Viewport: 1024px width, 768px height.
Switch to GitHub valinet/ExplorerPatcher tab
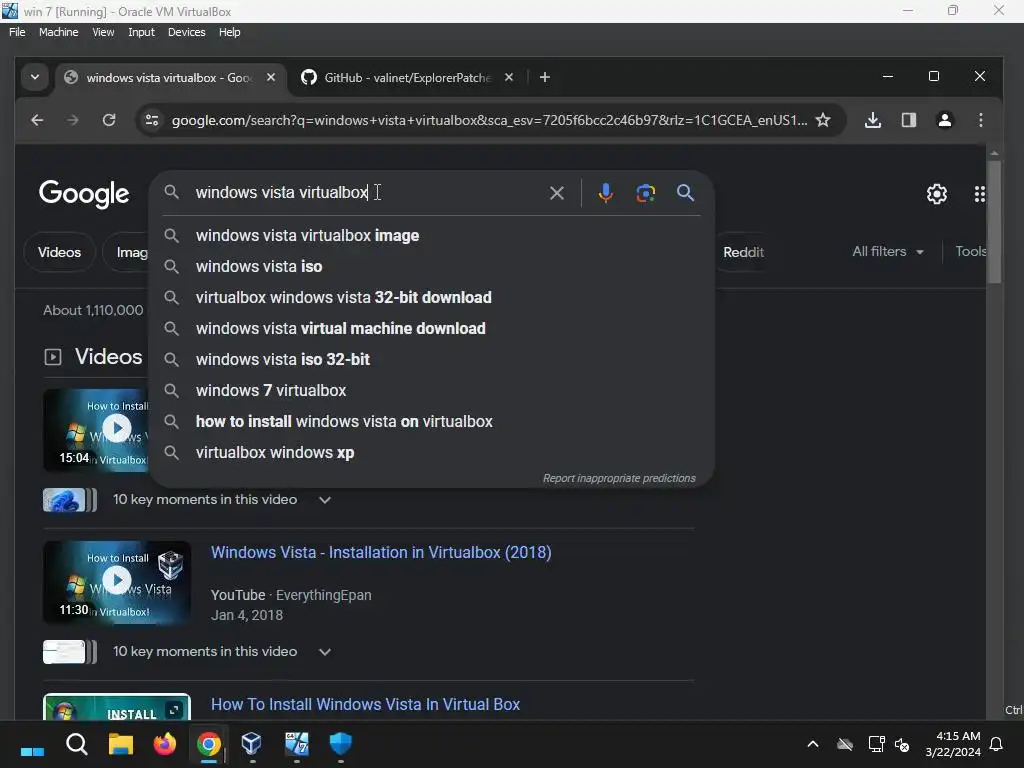tap(407, 78)
